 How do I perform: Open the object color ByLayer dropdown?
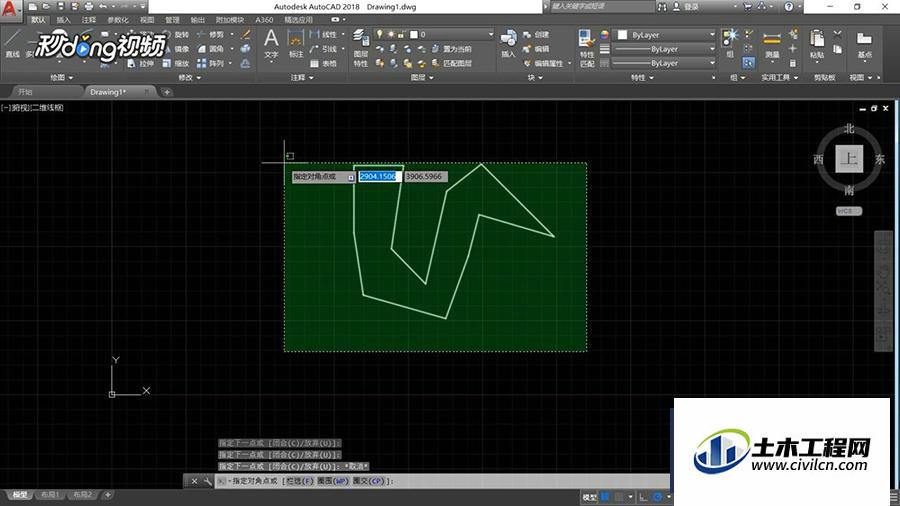tap(665, 35)
